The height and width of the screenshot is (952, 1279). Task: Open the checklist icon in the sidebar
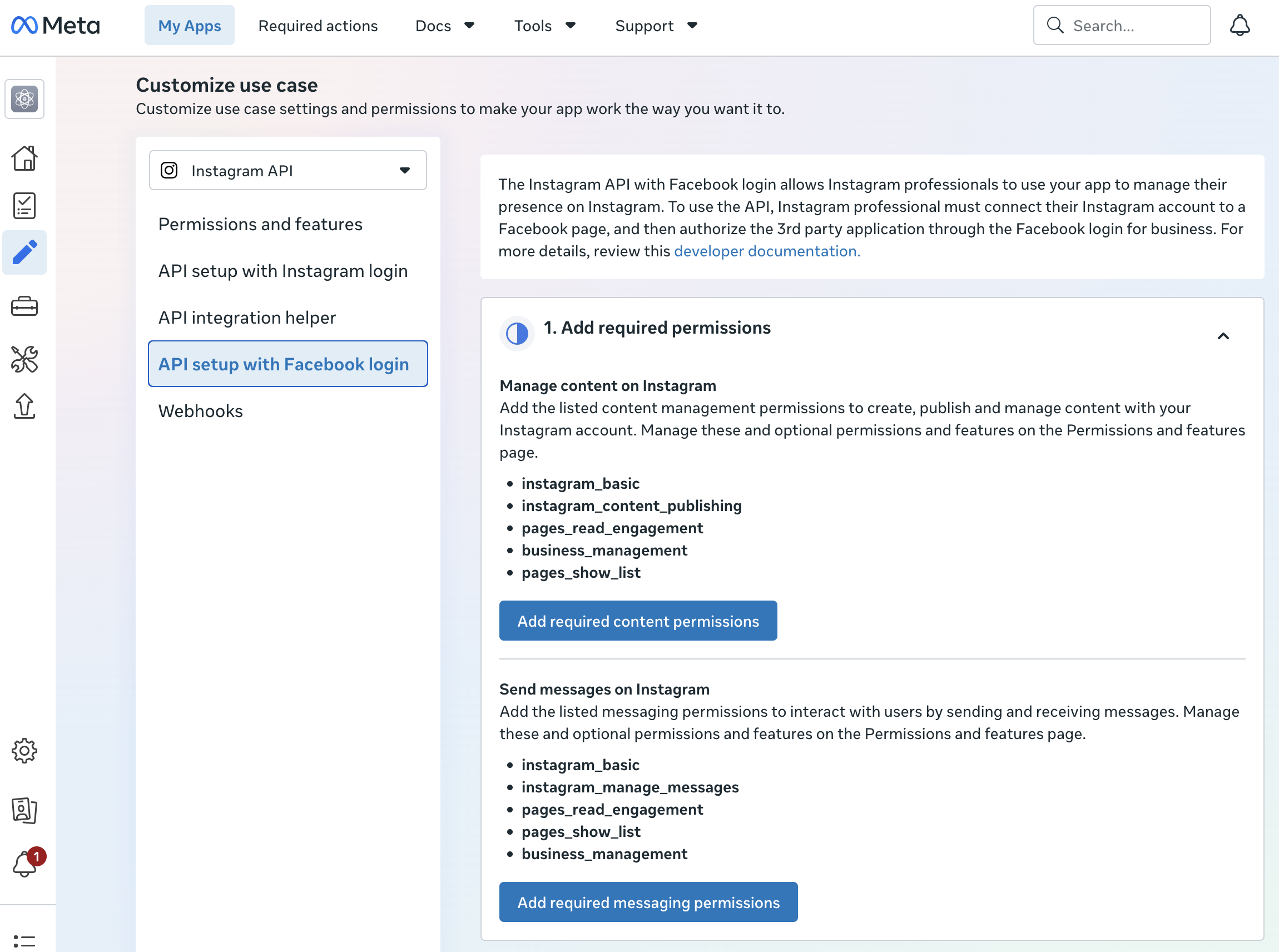24,206
